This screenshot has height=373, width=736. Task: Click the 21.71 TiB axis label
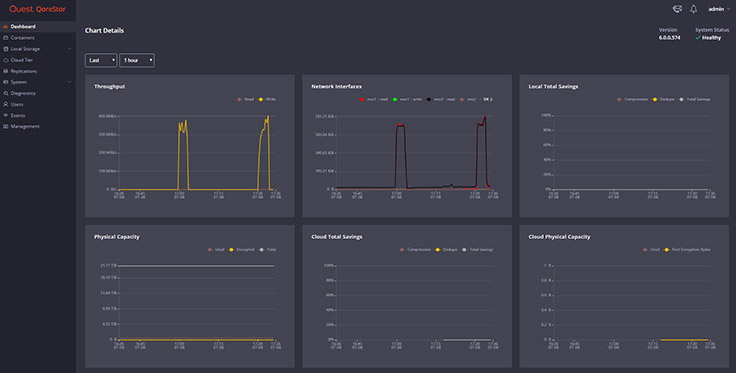point(107,266)
